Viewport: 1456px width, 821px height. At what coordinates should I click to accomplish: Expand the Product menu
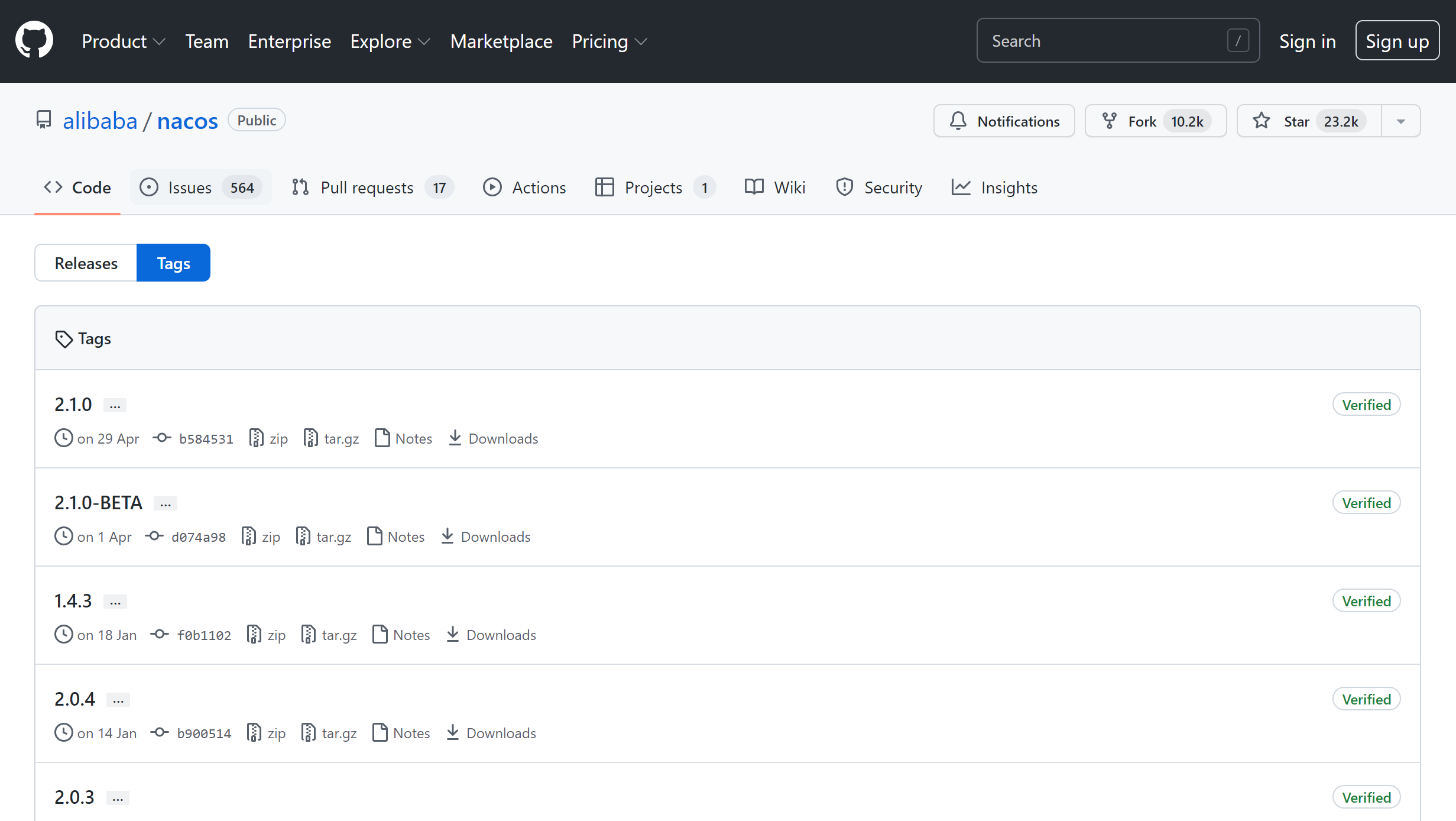124,41
